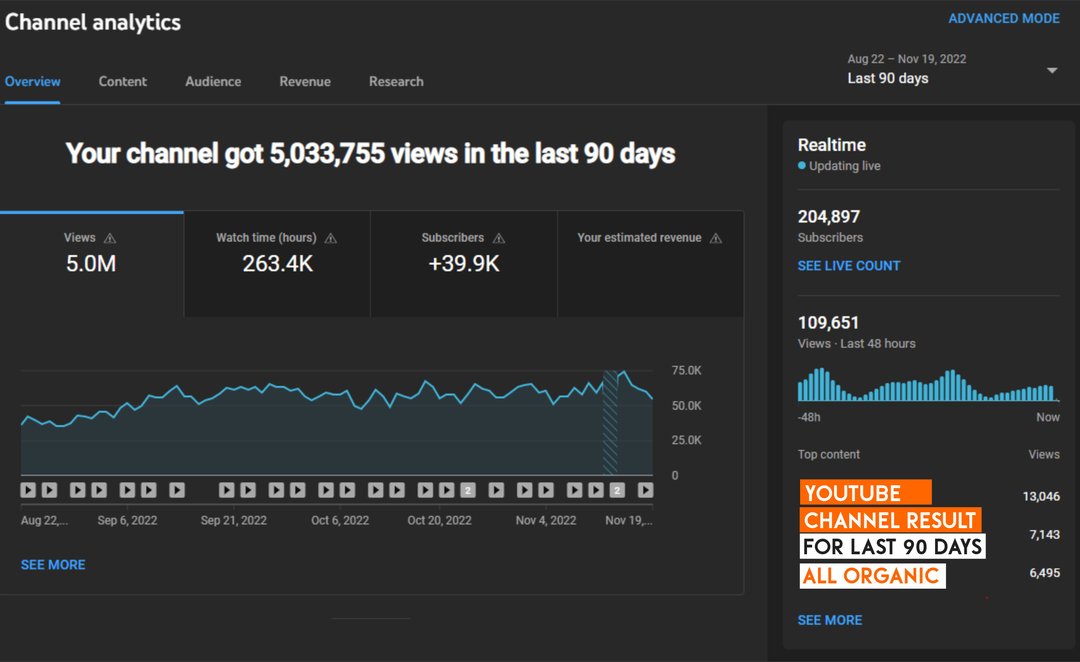1080x662 pixels.
Task: Click the "-48h" label under realtime chart
Action: pyautogui.click(x=809, y=417)
